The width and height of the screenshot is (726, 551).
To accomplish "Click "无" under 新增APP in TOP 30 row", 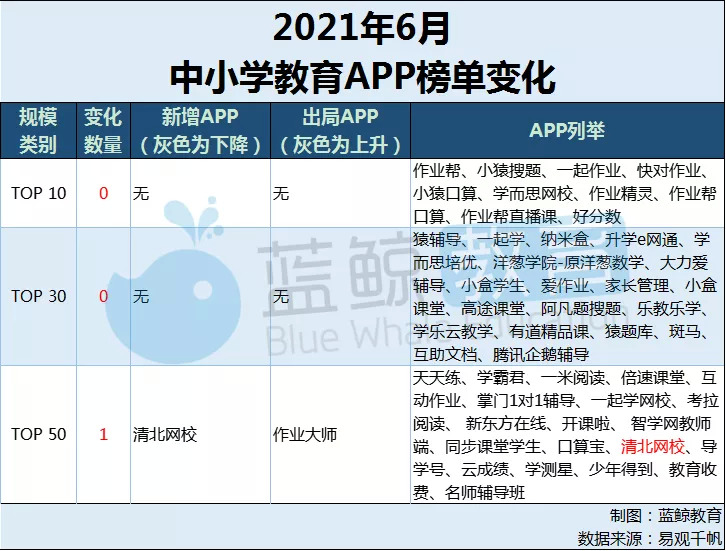I will click(141, 296).
